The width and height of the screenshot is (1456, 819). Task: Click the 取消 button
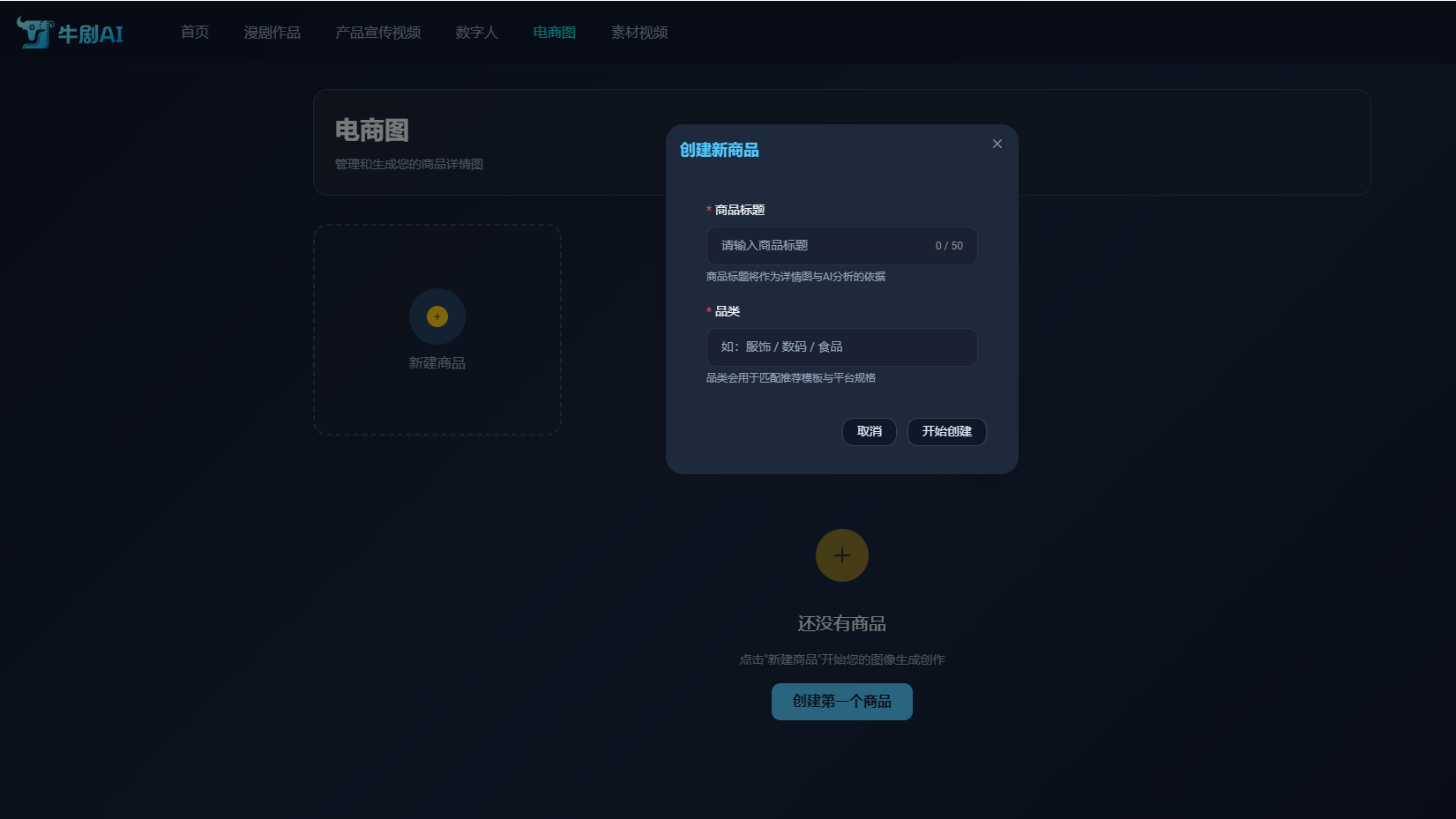(x=870, y=432)
